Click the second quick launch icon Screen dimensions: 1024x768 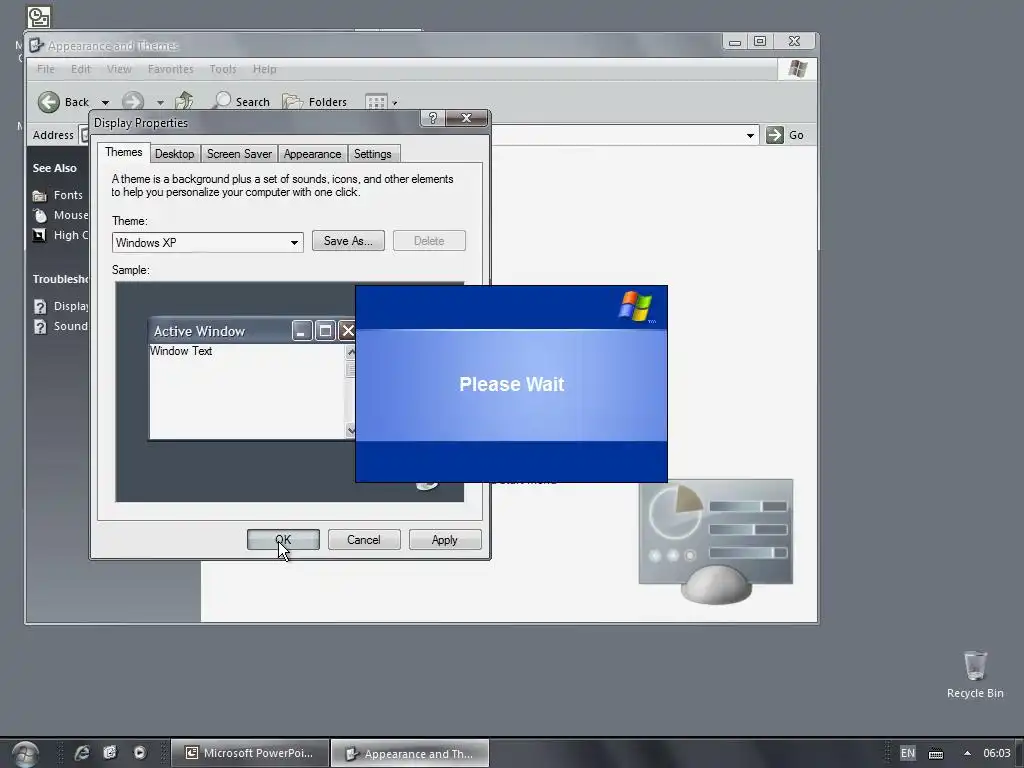110,753
